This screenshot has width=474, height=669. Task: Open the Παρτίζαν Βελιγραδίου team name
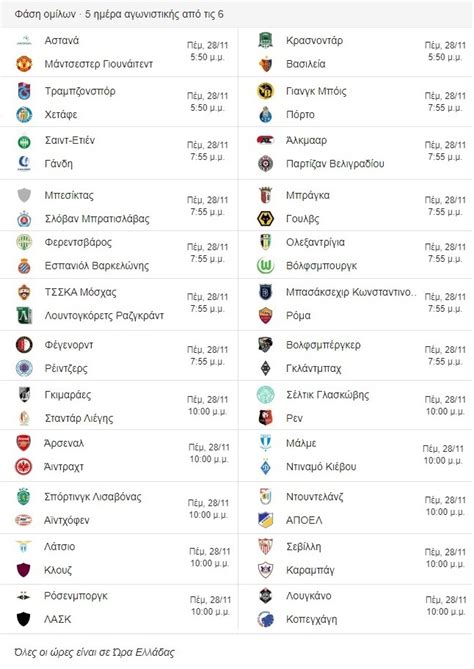pyautogui.click(x=335, y=164)
